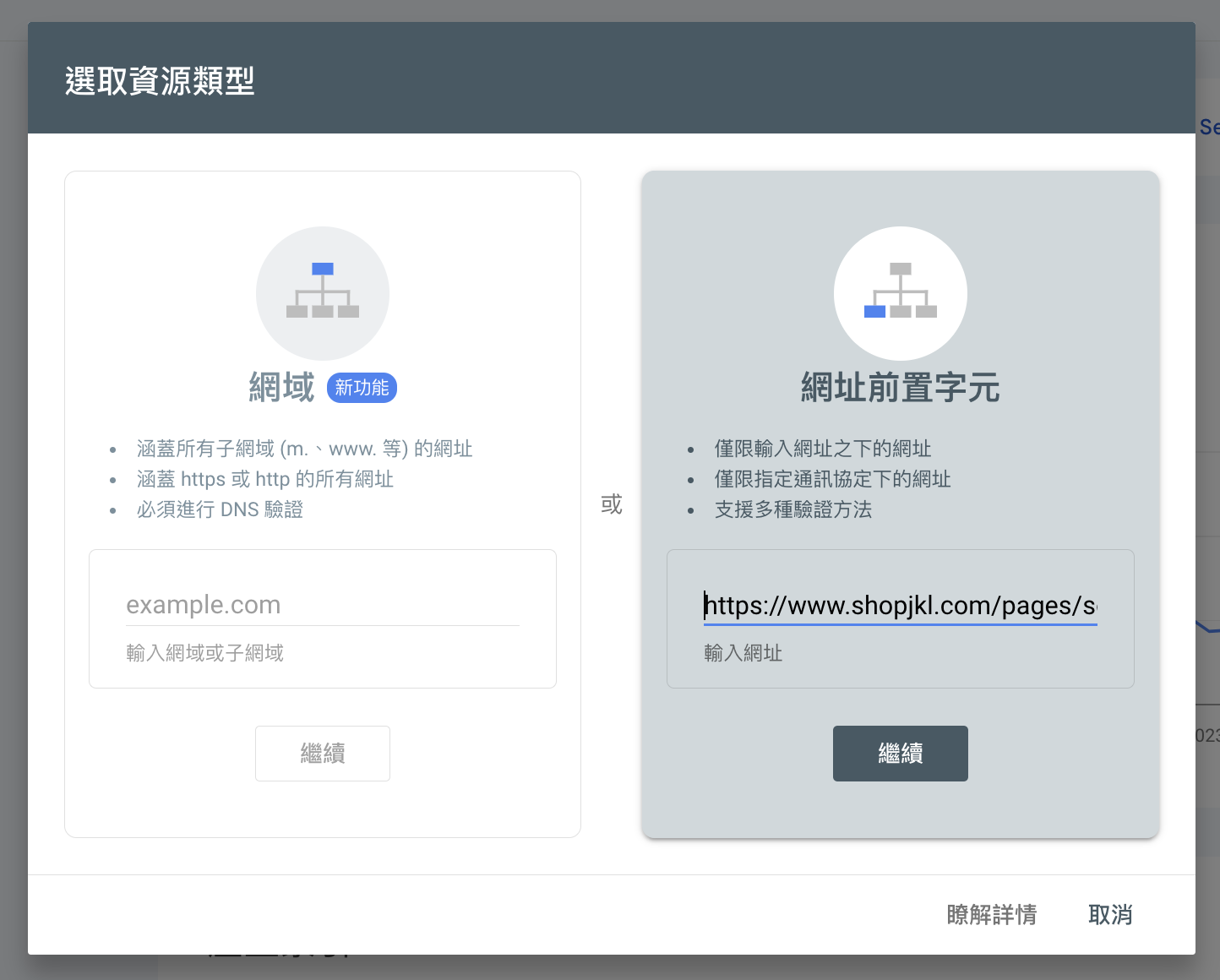This screenshot has height=980, width=1220.
Task: Select the 網址前置字元 heading
Action: click(x=900, y=388)
